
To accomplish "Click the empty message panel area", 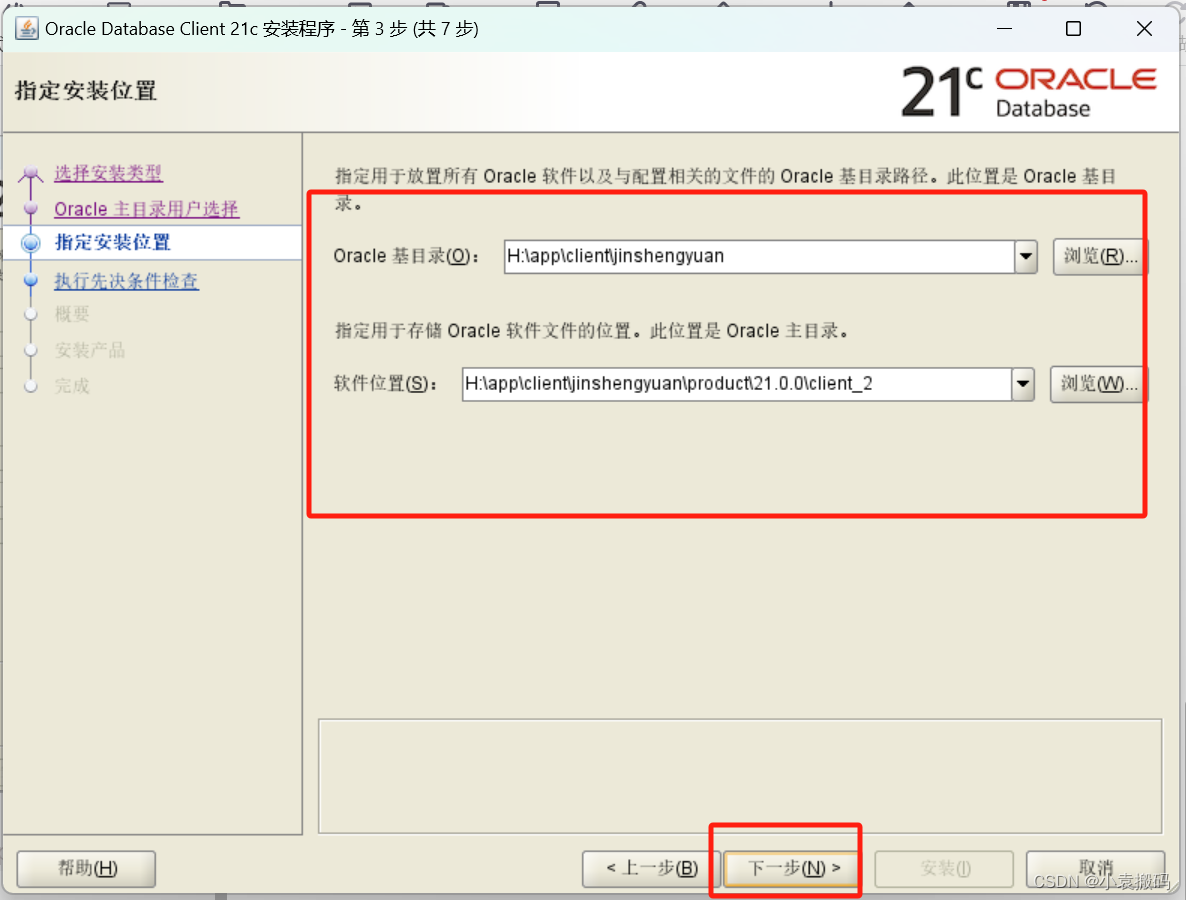I will (x=740, y=776).
